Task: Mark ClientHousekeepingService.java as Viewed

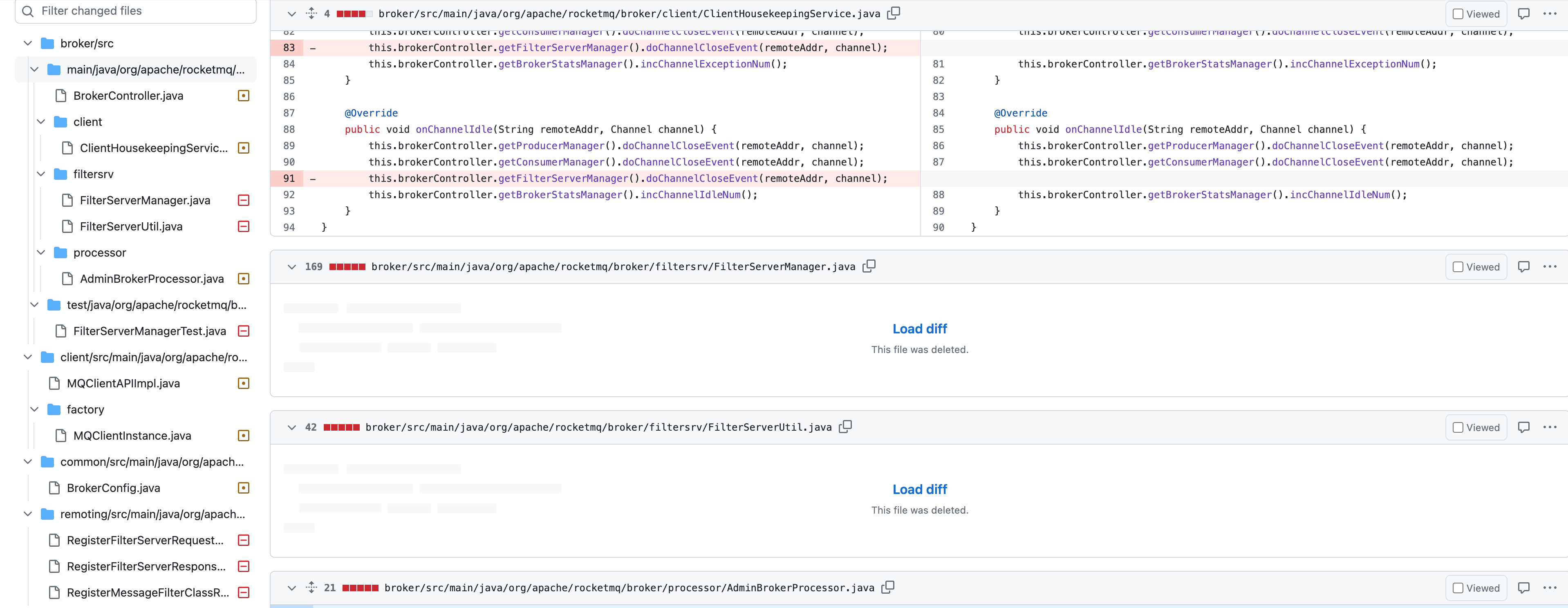Action: click(x=1458, y=14)
